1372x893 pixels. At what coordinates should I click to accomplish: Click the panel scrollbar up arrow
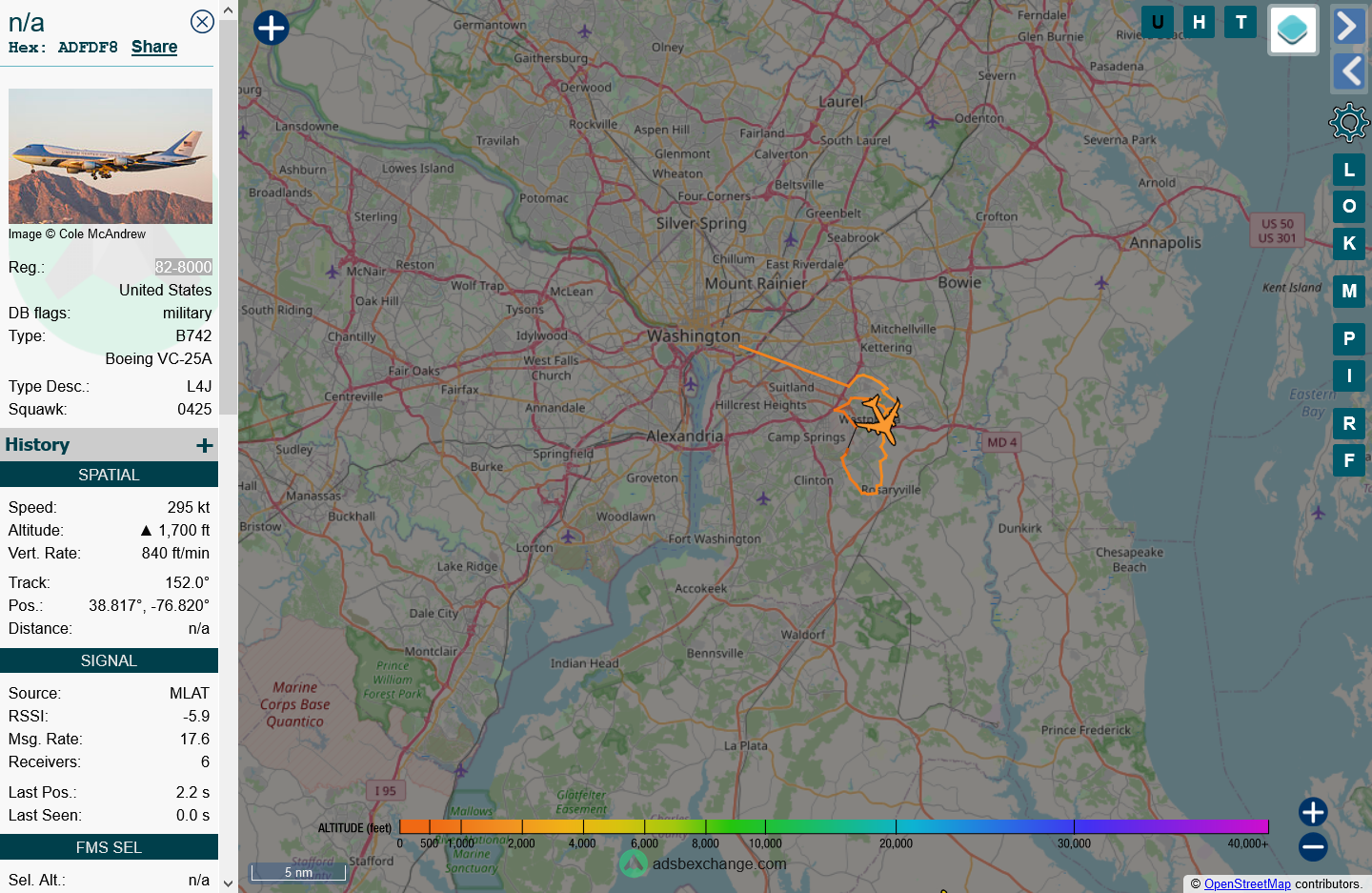(x=228, y=10)
